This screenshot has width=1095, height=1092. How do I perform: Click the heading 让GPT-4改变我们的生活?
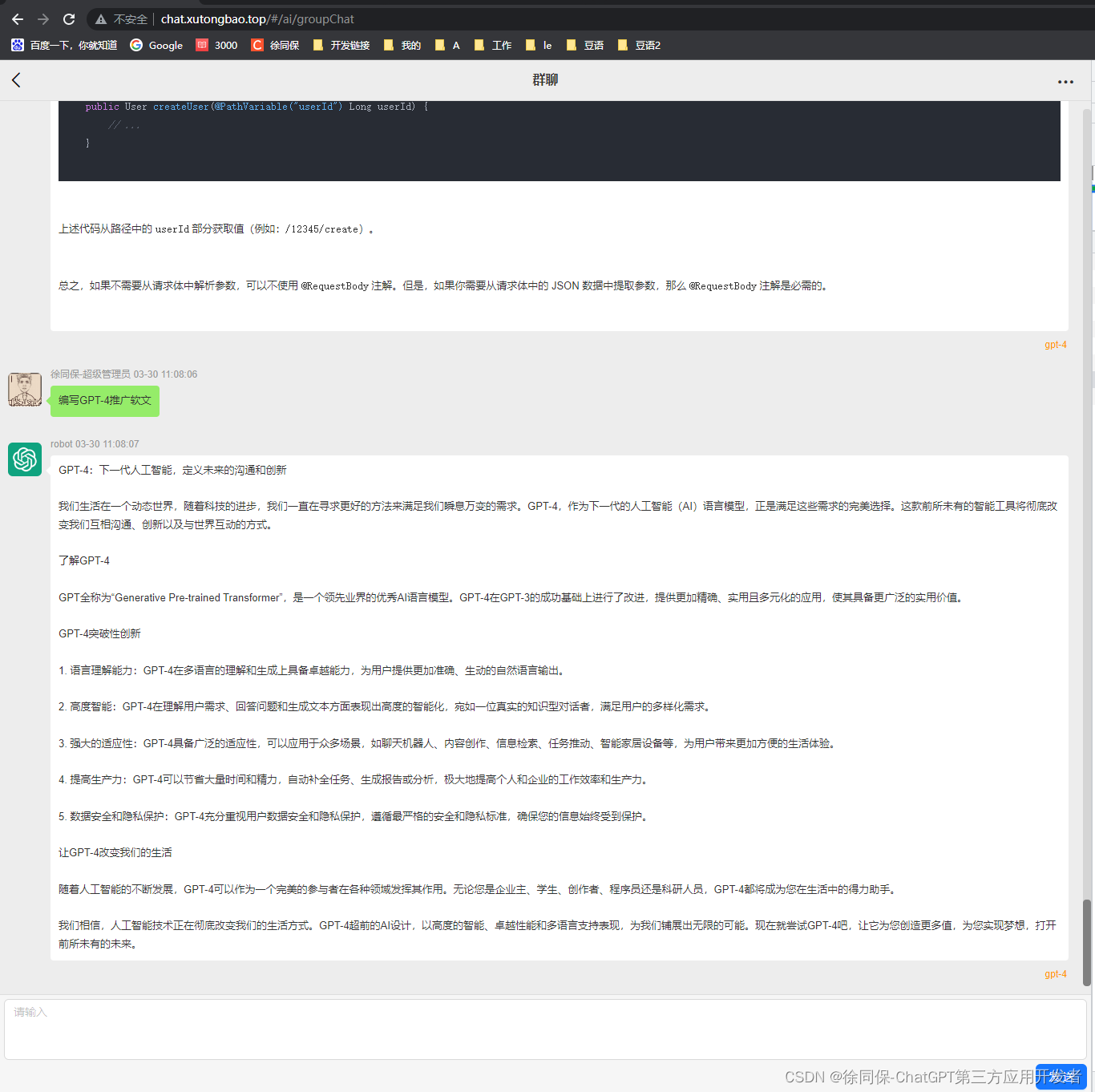pos(115,852)
